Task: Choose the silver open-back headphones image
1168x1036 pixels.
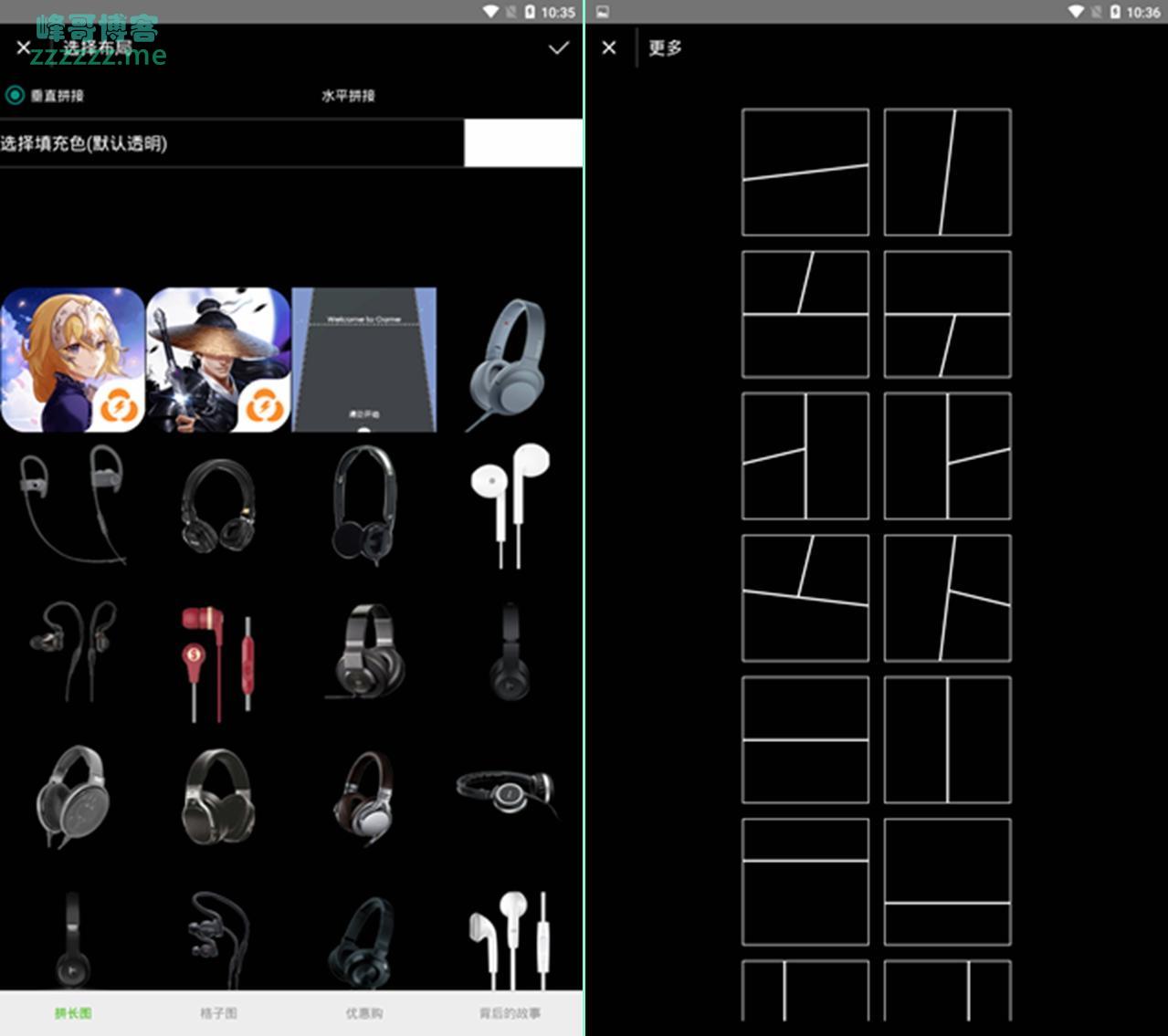Action: coord(73,796)
